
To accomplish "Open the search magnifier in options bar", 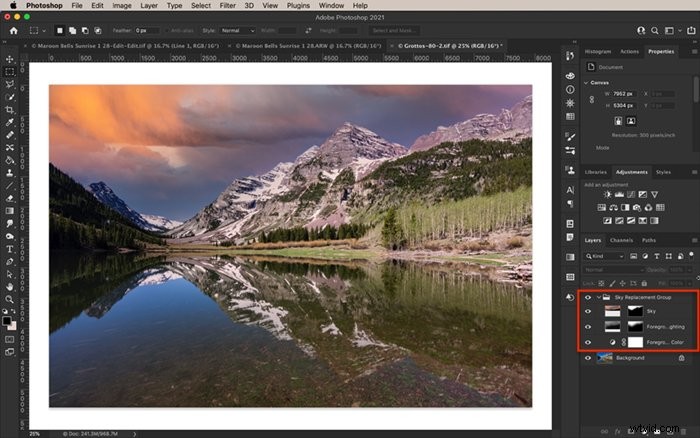I will point(654,30).
